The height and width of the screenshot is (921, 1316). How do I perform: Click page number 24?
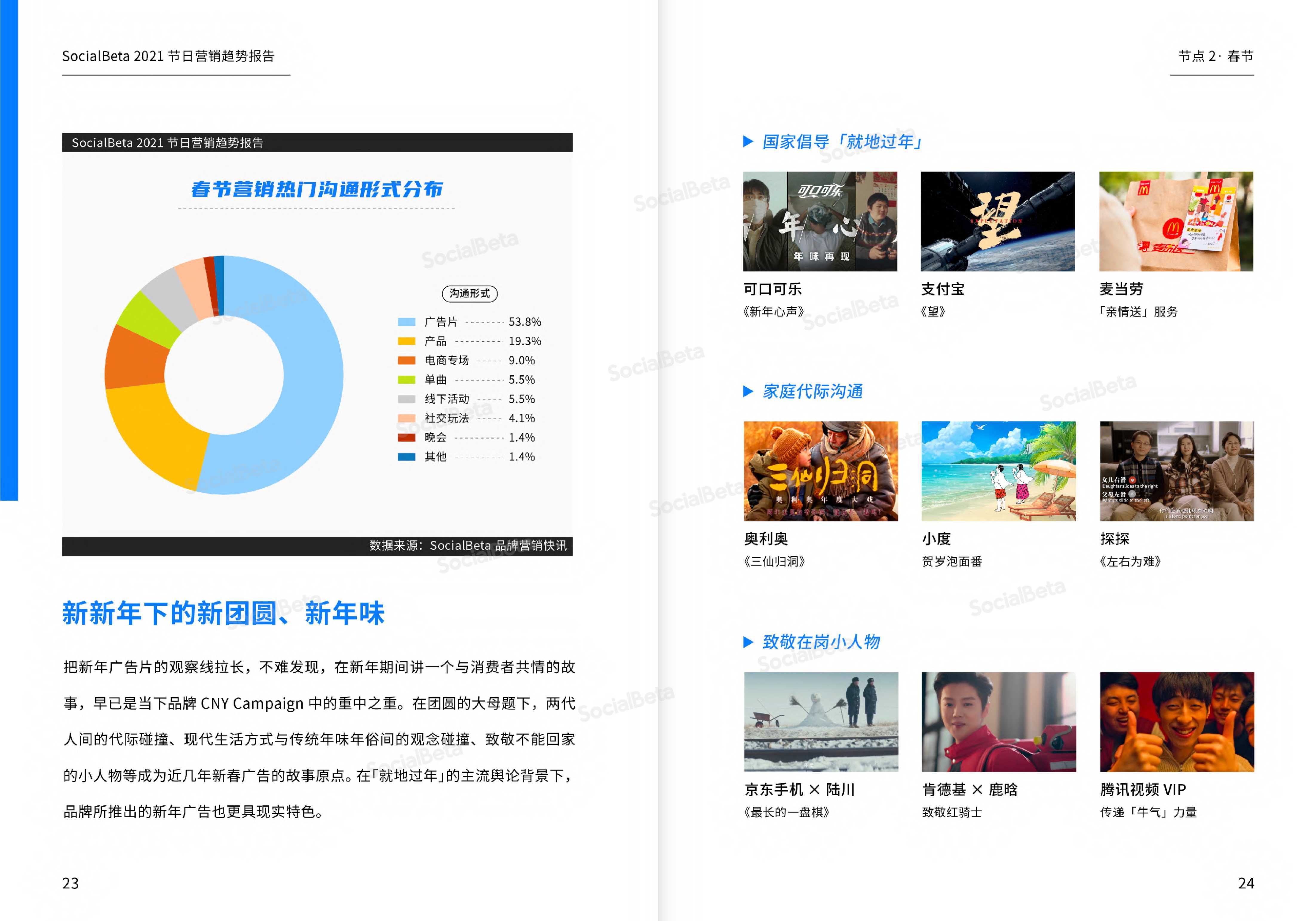1246,883
